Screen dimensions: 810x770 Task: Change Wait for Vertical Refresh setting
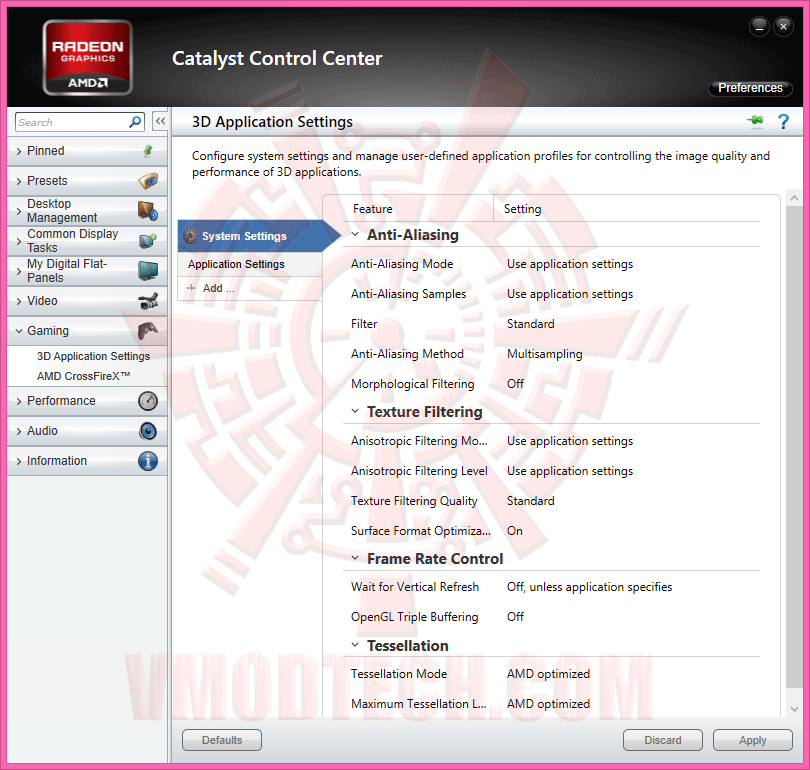589,587
